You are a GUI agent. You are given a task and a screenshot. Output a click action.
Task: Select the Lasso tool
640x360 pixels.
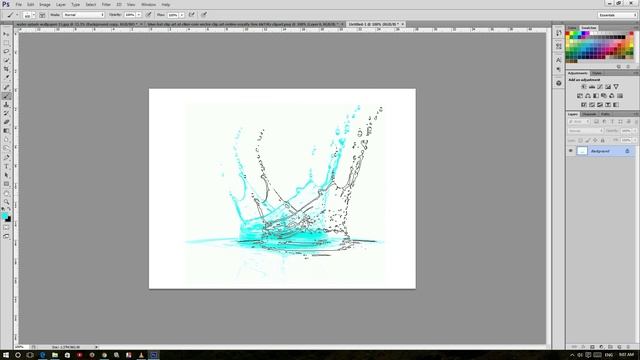[x=6, y=51]
